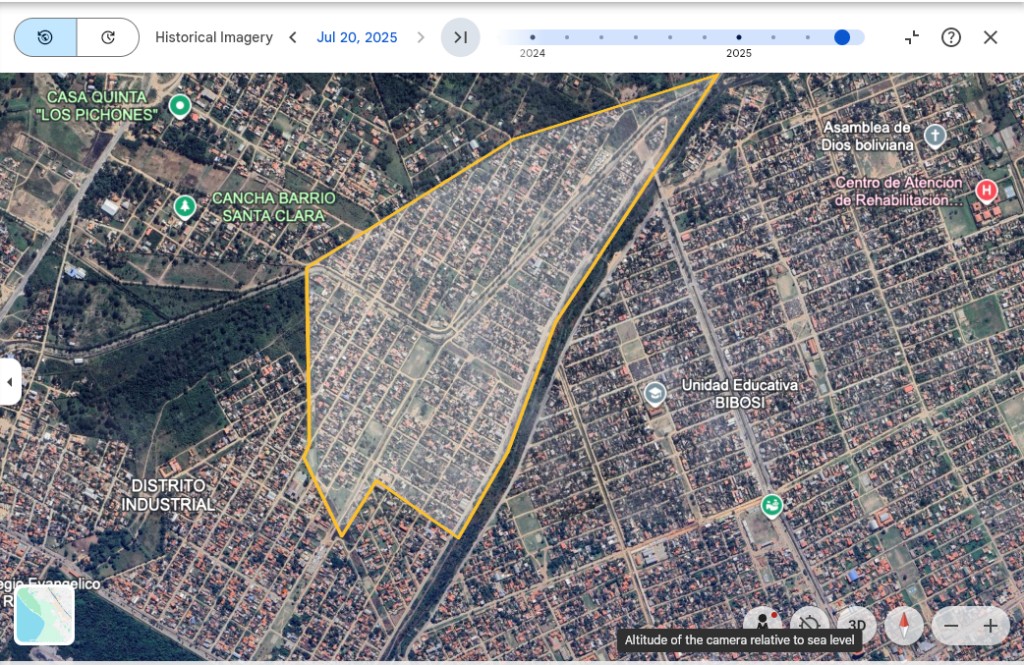Go to previous imagery date
The height and width of the screenshot is (665, 1024).
click(x=293, y=37)
